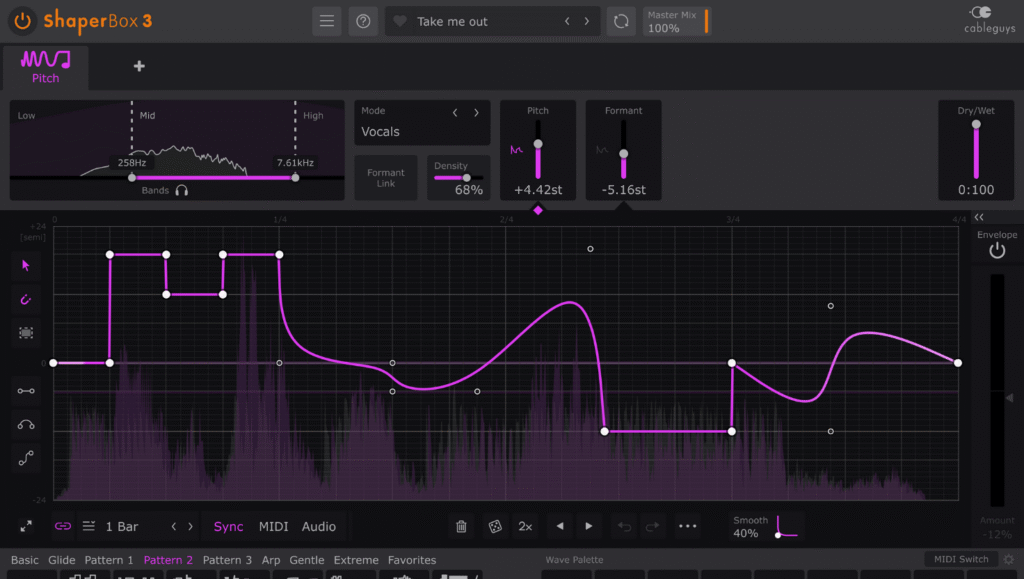This screenshot has height=579, width=1024.
Task: Click the Bands headphones solo icon
Action: tap(182, 191)
